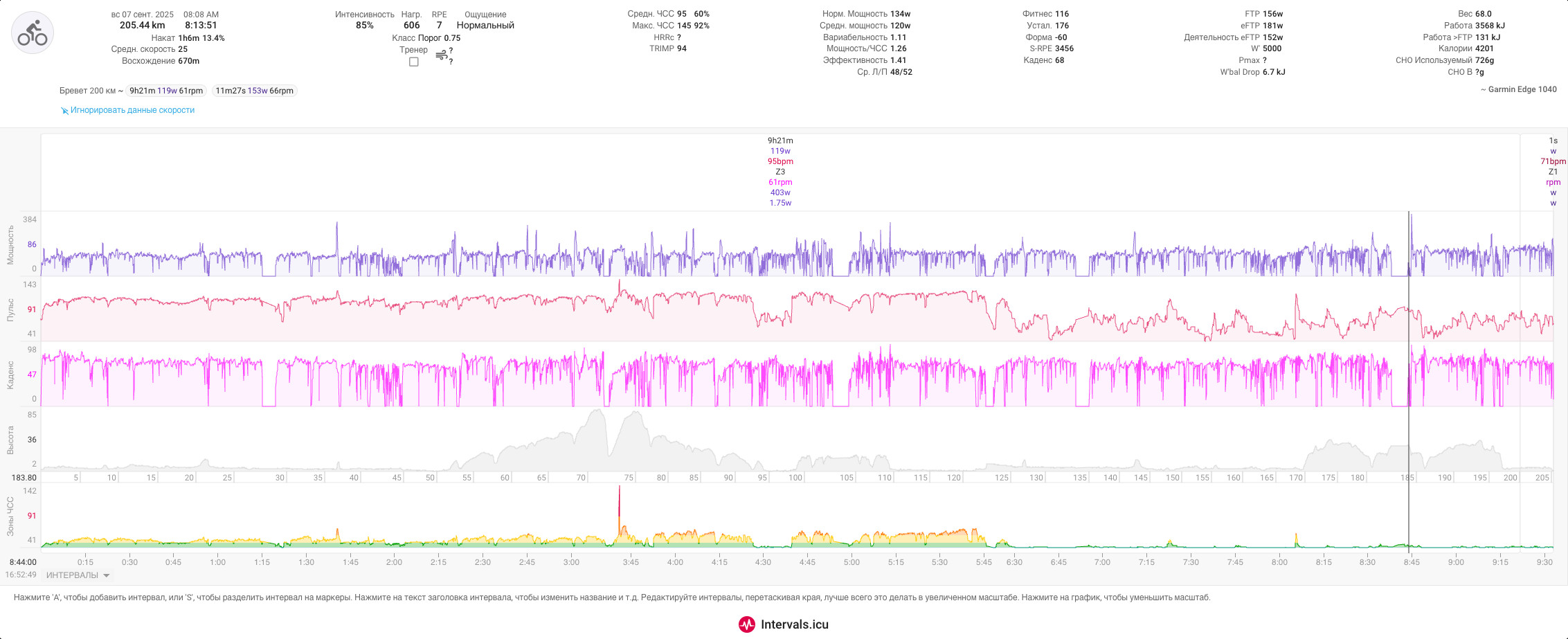1568x639 pixels.
Task: Click the 1s interval header on the right
Action: (1553, 141)
